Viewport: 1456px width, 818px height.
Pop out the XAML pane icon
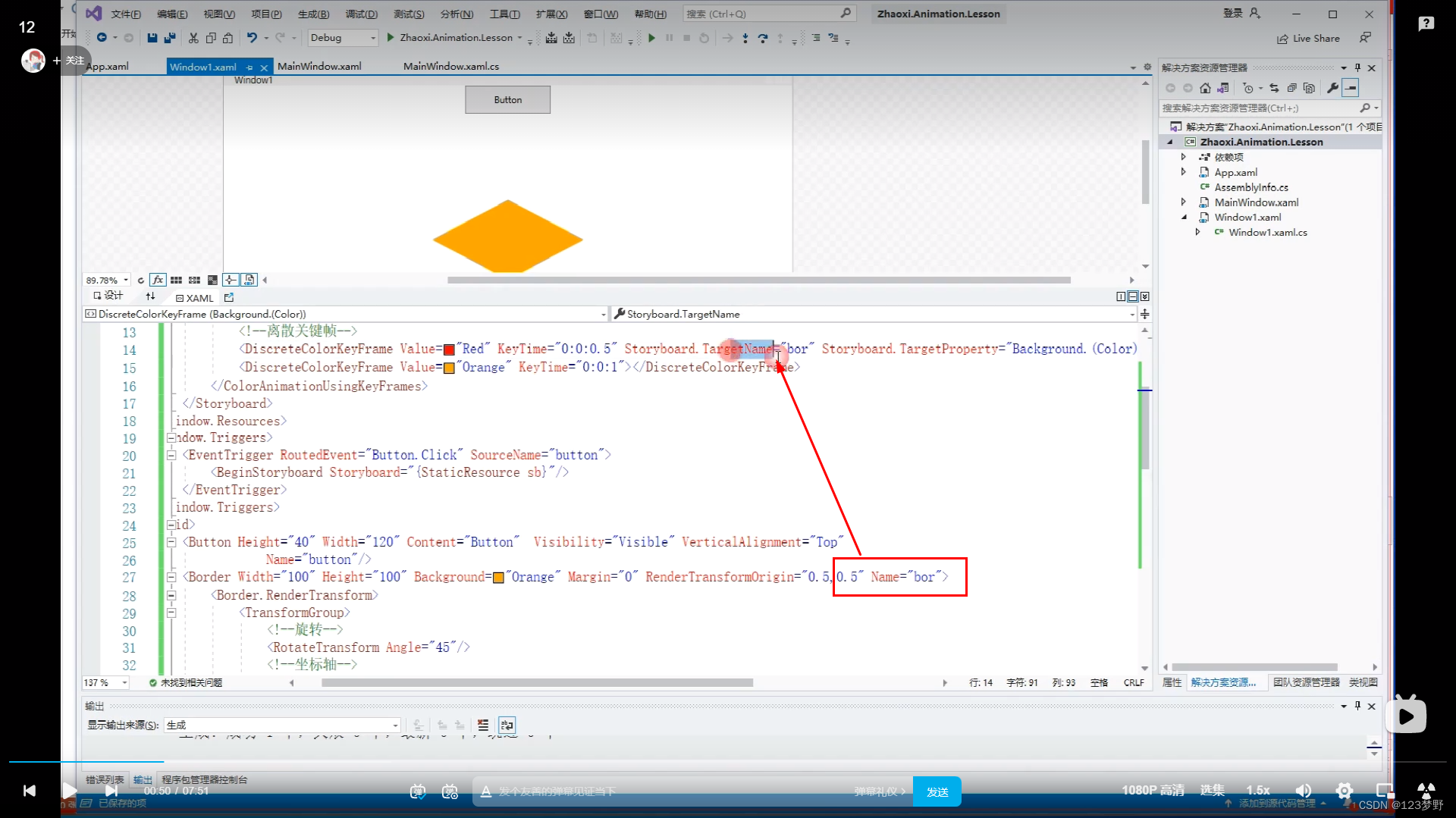[x=229, y=298]
